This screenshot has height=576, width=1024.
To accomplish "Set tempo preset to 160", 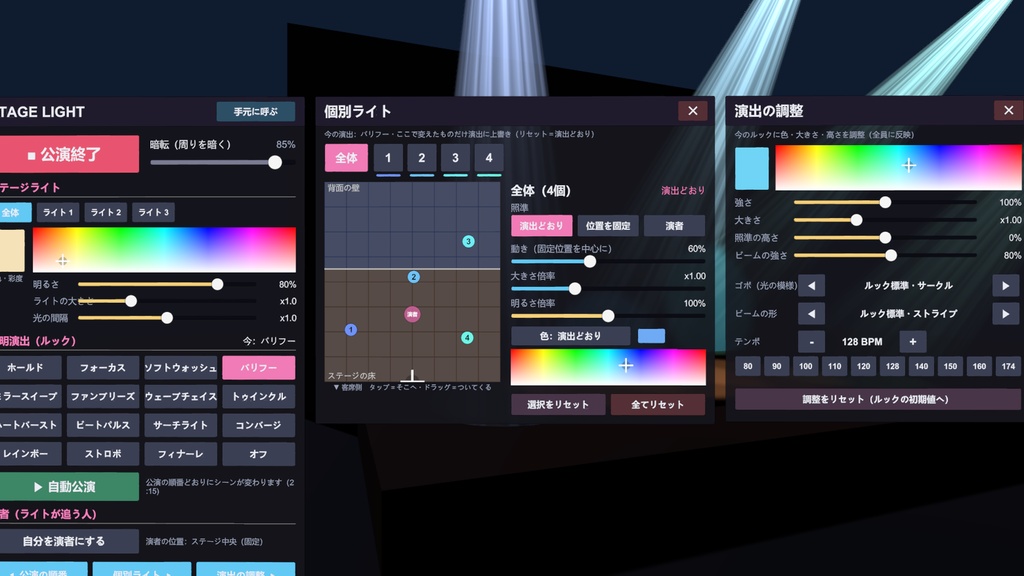I will [x=979, y=366].
